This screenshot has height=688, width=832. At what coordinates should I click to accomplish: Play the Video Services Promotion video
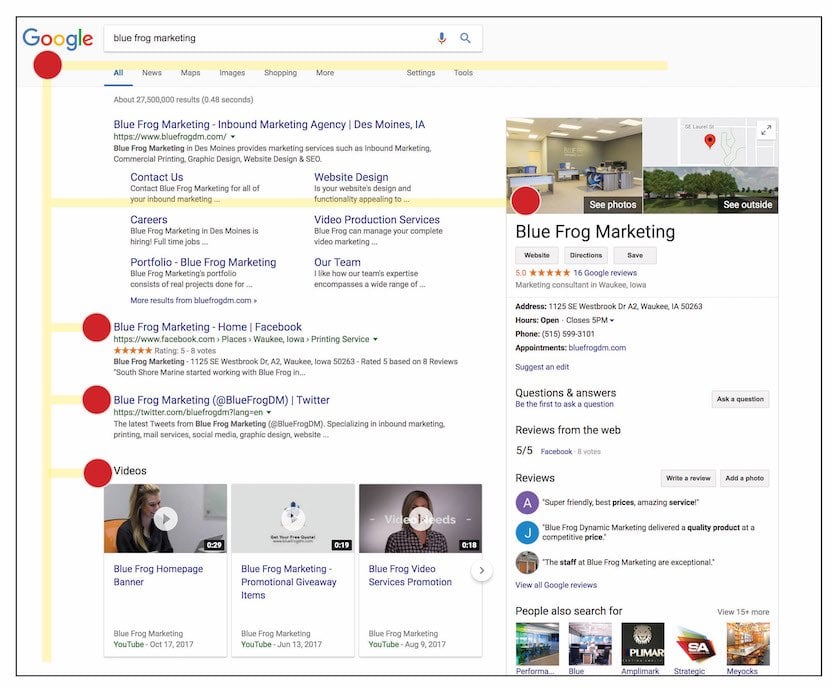point(422,519)
